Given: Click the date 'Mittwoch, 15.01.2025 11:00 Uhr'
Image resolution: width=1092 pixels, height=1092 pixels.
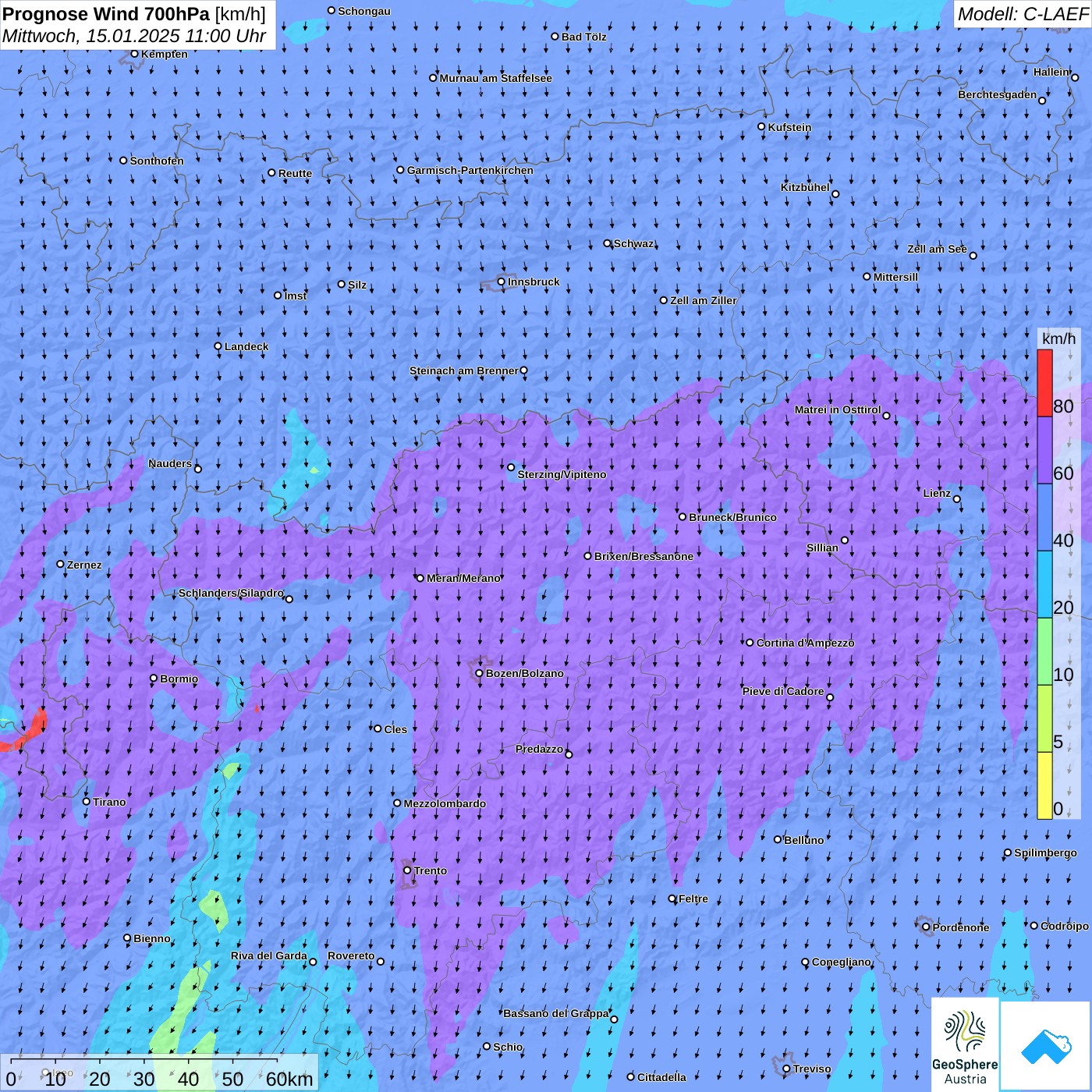Looking at the screenshot, I should coord(134,36).
